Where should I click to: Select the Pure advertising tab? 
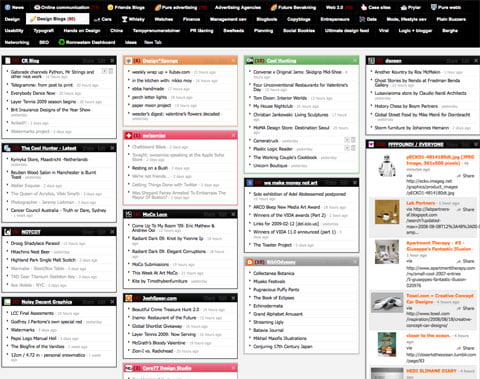pos(180,7)
